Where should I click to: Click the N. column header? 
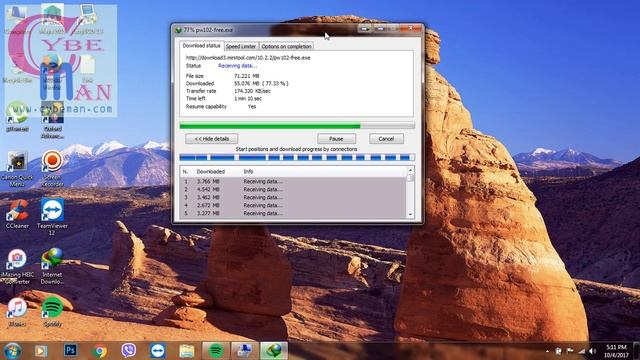pos(185,171)
